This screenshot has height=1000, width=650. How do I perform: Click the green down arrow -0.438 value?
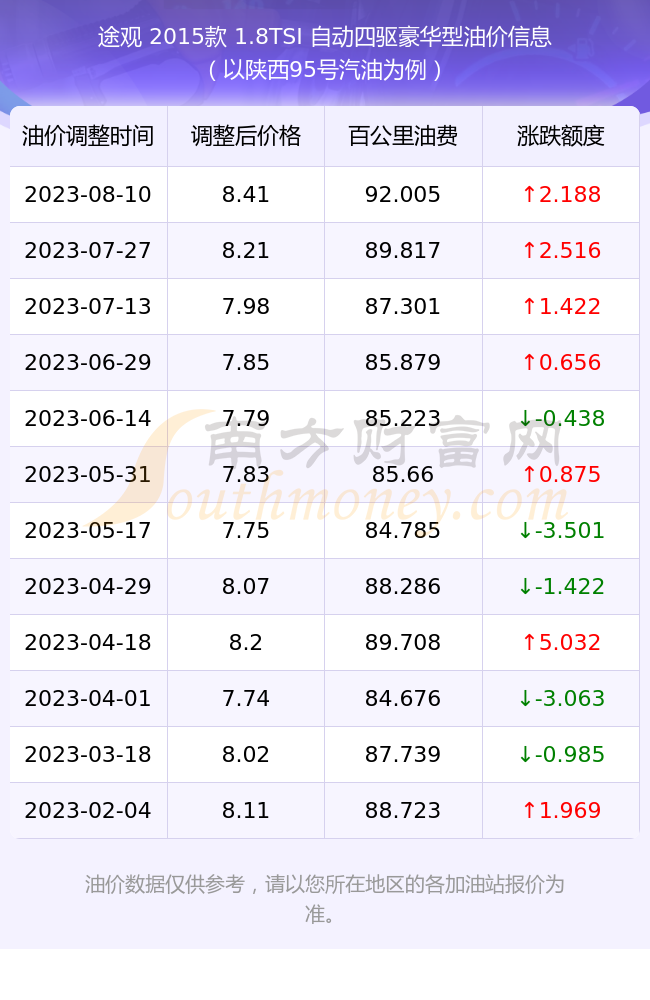[x=561, y=418]
